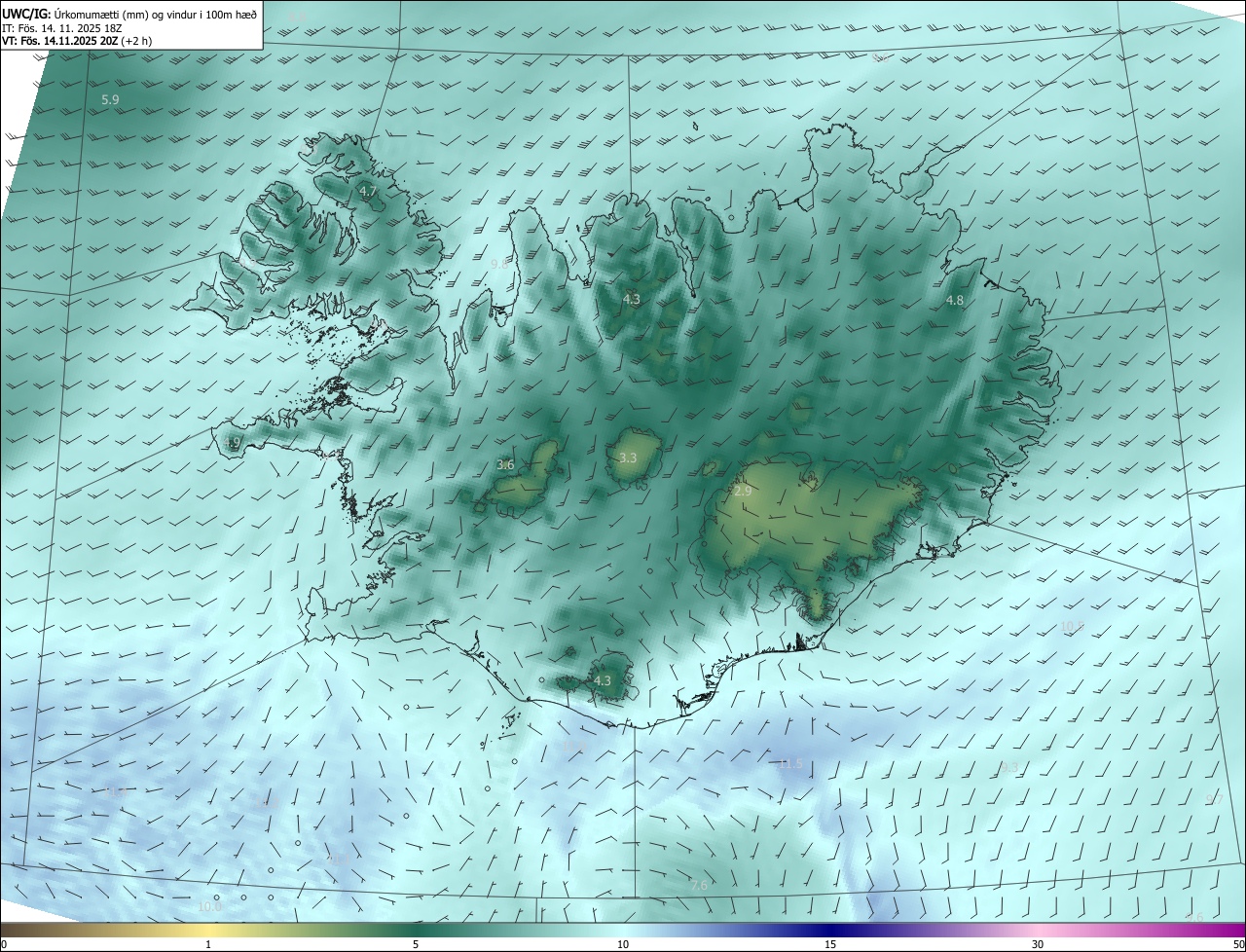Click the faint 10.0 value in southwest sea
The height and width of the screenshot is (952, 1246).
point(209,906)
